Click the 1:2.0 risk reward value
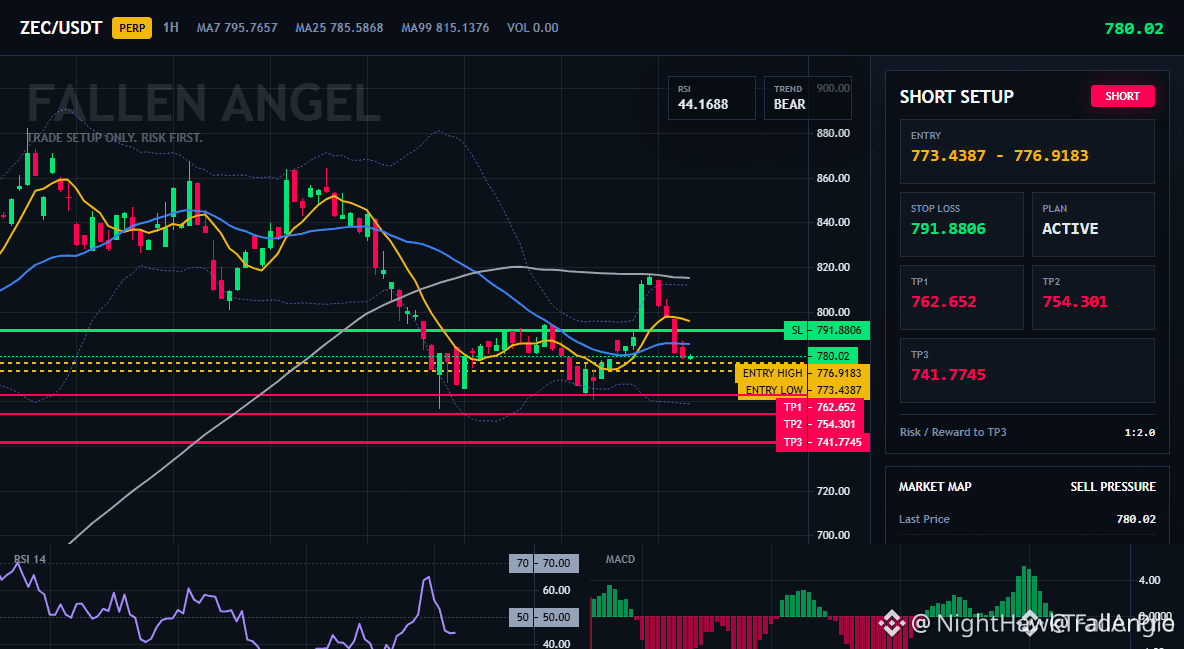 (x=1139, y=432)
